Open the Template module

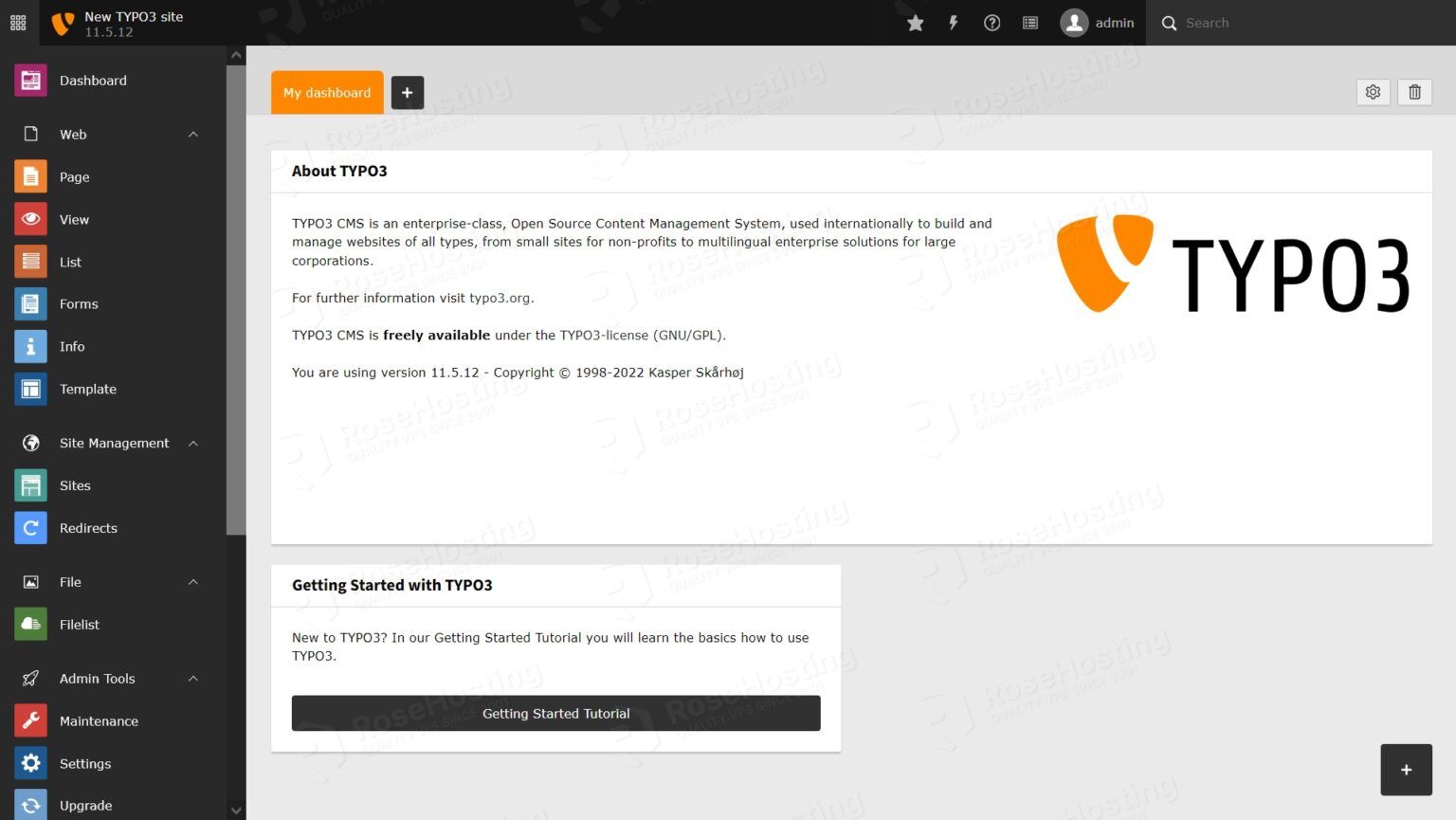coord(87,389)
